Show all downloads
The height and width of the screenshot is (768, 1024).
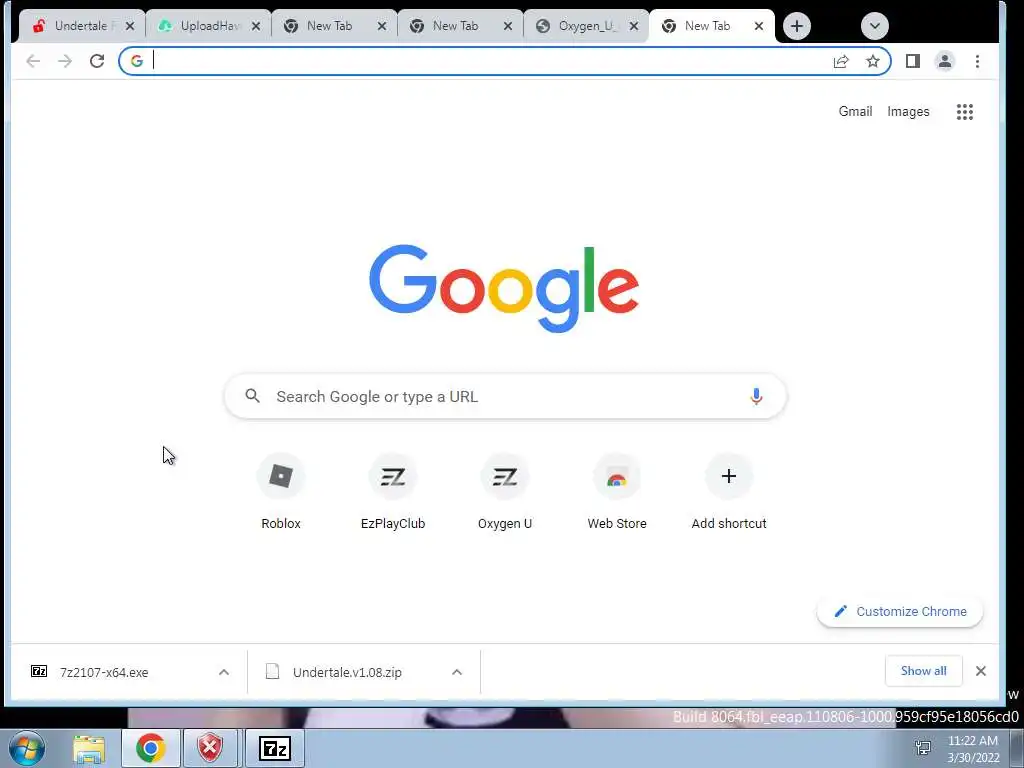[923, 671]
